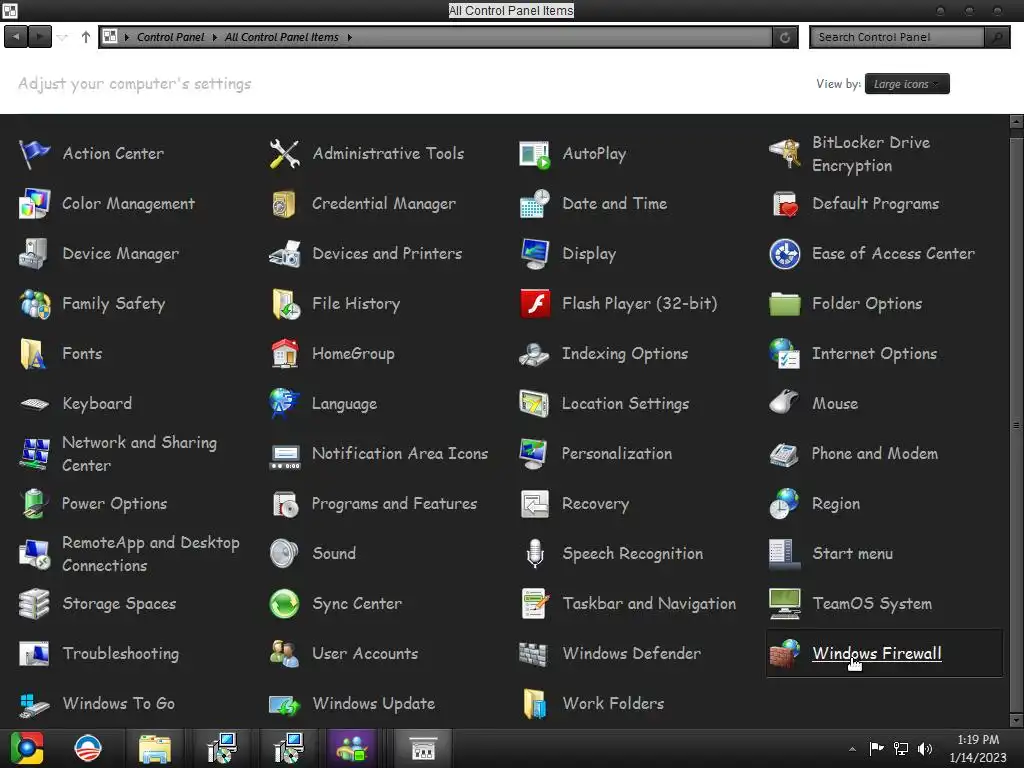Open Date and Time icon
Viewport: 1024px width, 768px height.
534,204
